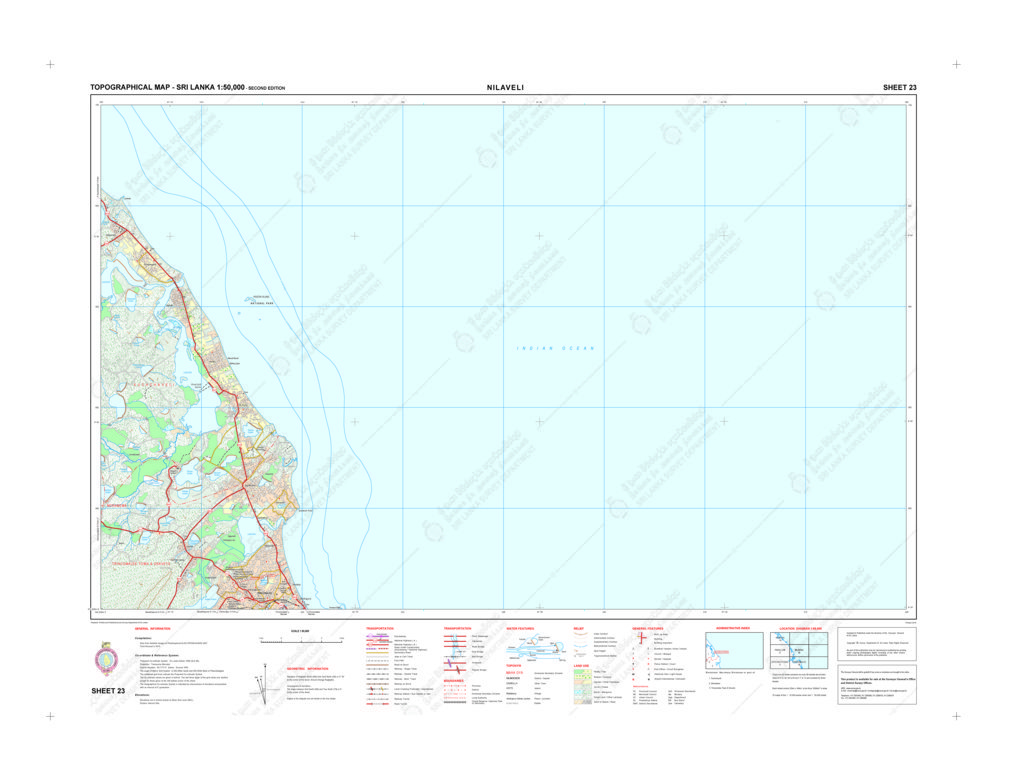Click the Co-ordinate & Reference System subheading
1023x768 pixels.
point(157,655)
